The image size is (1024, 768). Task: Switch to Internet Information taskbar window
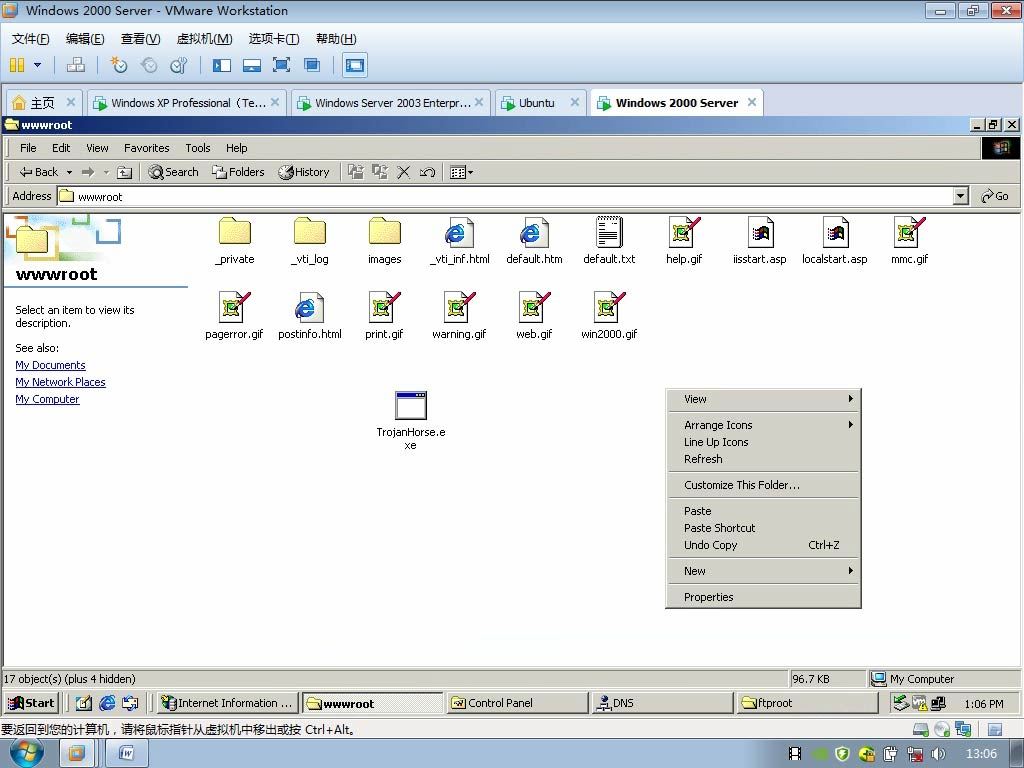[x=227, y=703]
